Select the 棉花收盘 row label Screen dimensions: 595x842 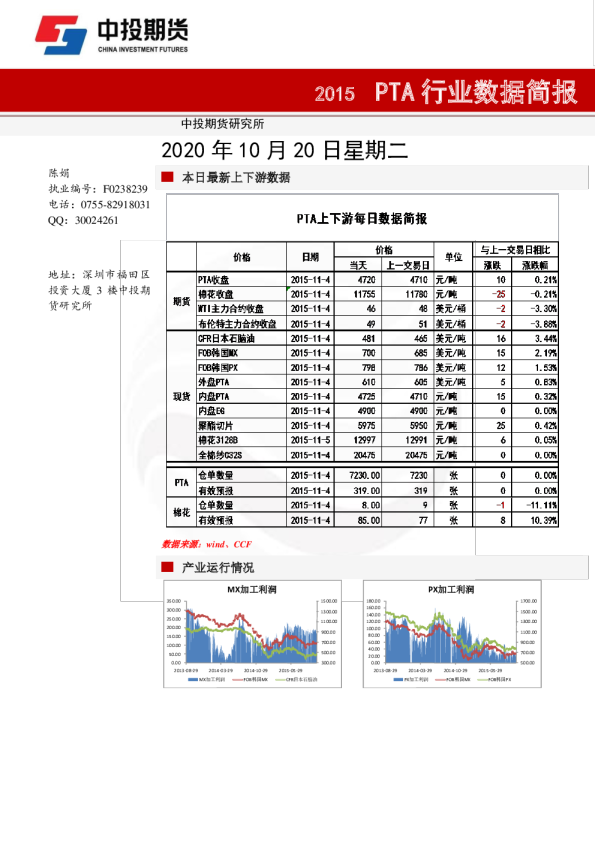(x=215, y=294)
